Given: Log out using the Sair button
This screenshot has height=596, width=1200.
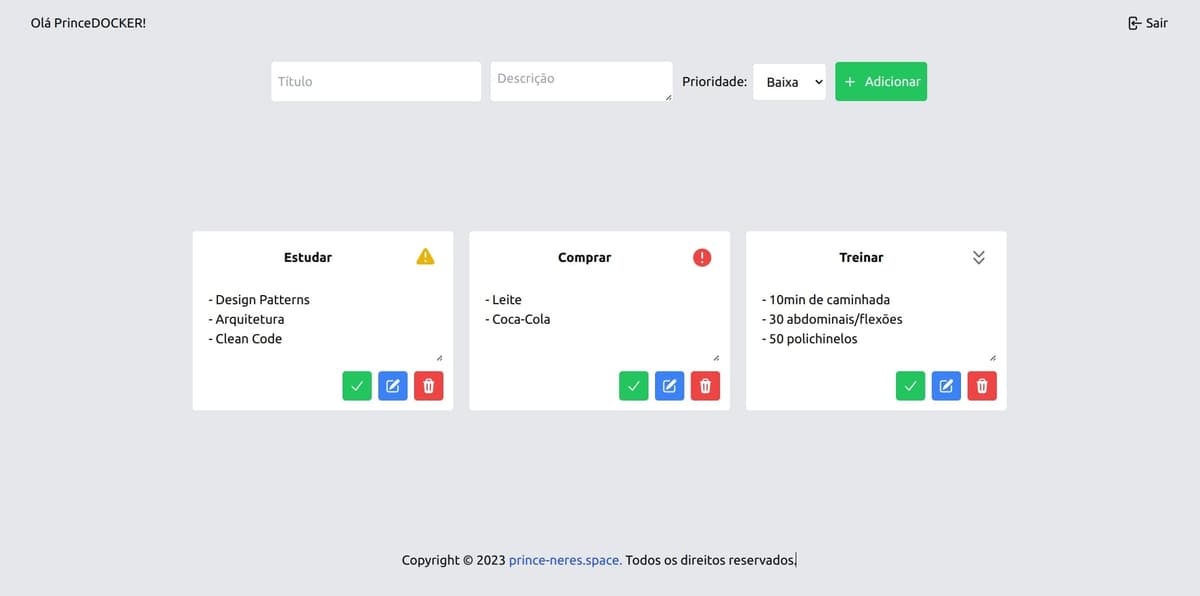Looking at the screenshot, I should (x=1147, y=23).
